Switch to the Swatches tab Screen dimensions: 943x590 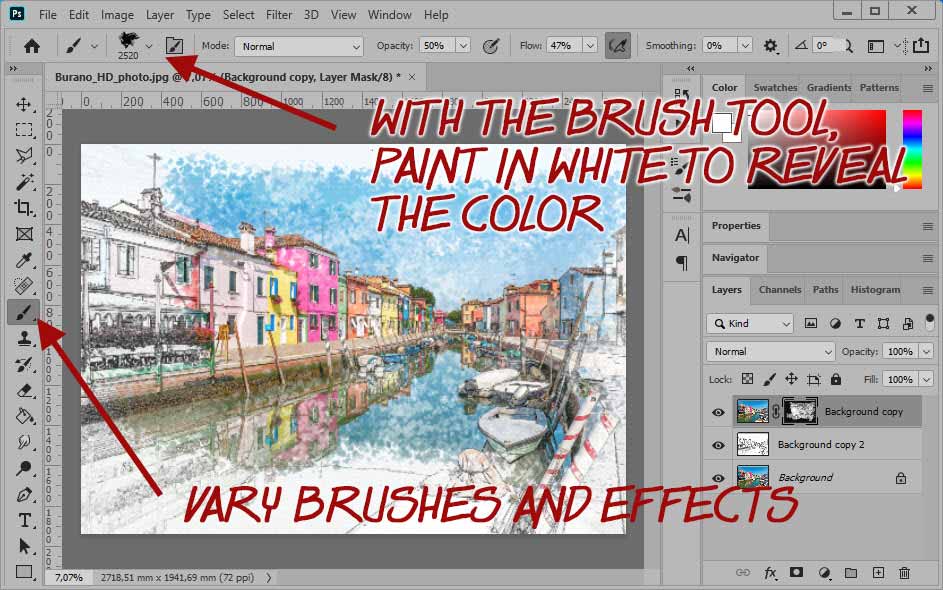[x=775, y=88]
